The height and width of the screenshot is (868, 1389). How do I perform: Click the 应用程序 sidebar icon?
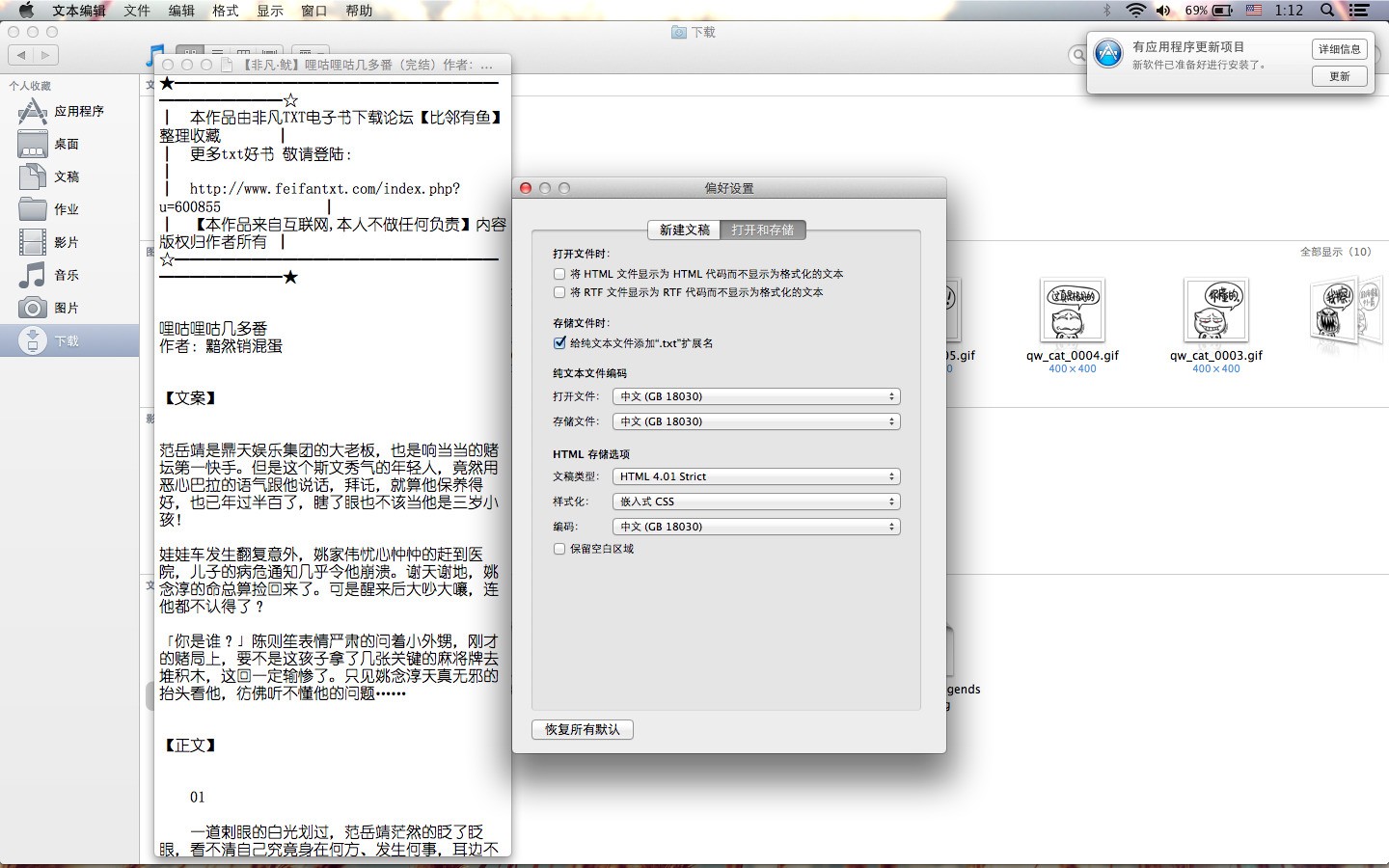[x=32, y=112]
